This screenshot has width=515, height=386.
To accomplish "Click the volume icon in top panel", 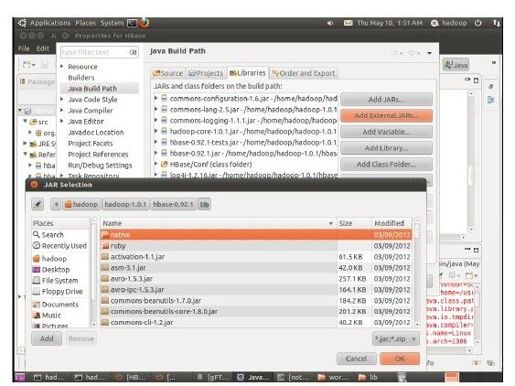I will click(330, 23).
